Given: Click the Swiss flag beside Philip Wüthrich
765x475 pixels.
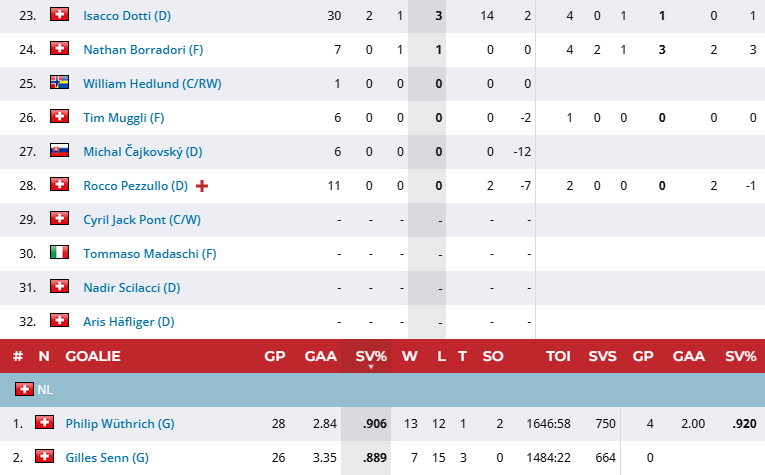Looking at the screenshot, I should [x=43, y=423].
